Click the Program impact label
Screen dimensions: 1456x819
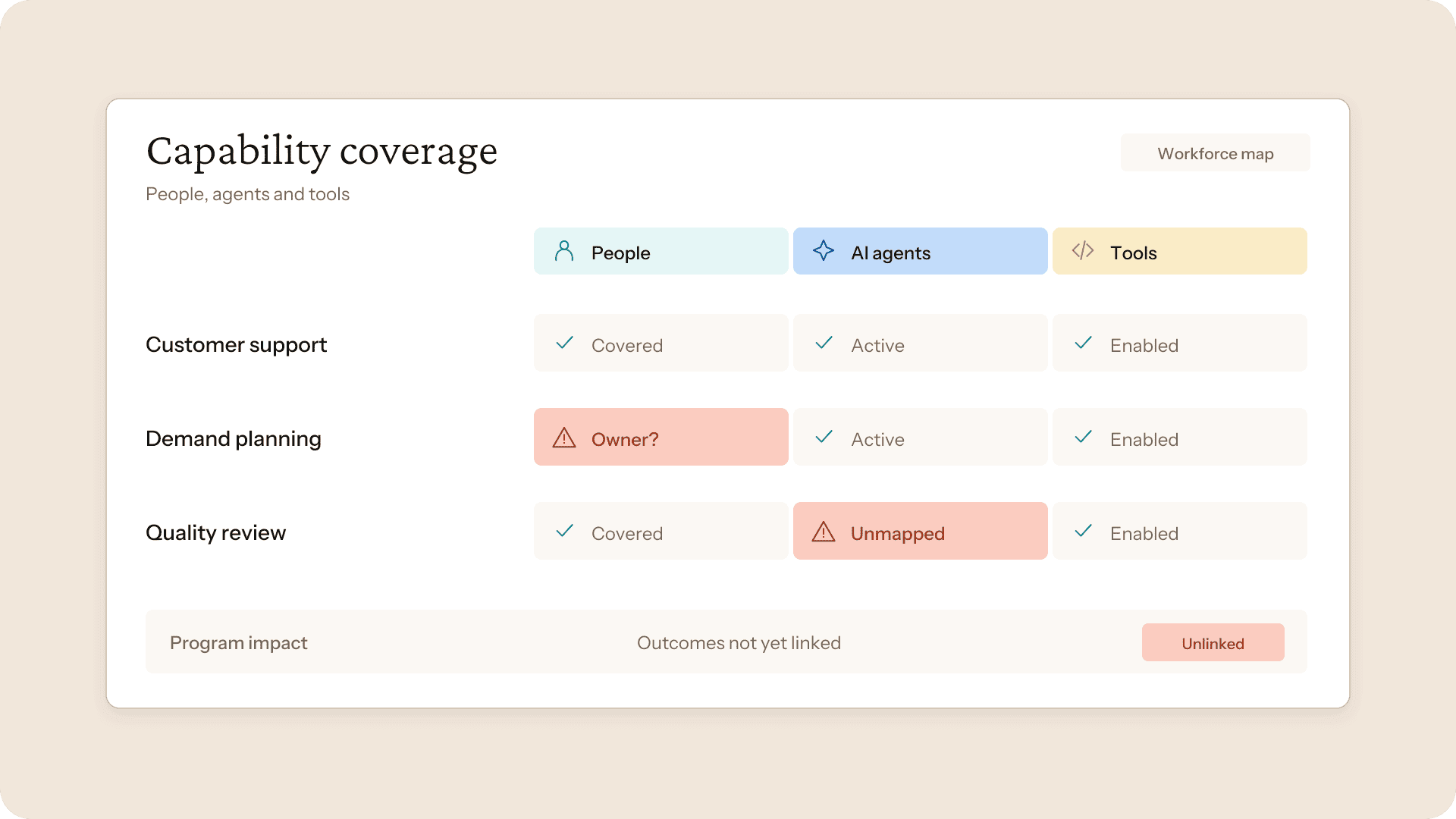239,643
